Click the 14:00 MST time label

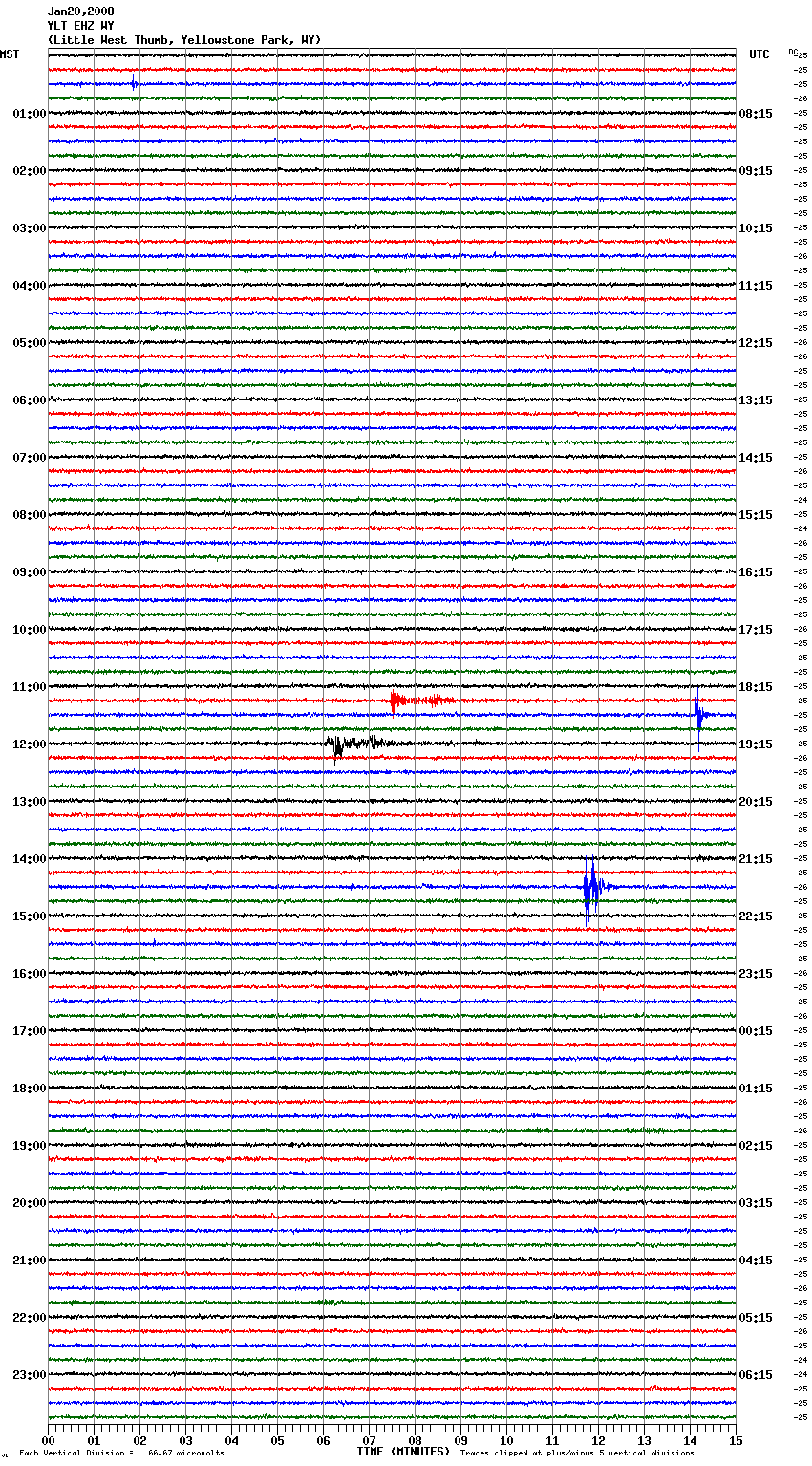[29, 859]
